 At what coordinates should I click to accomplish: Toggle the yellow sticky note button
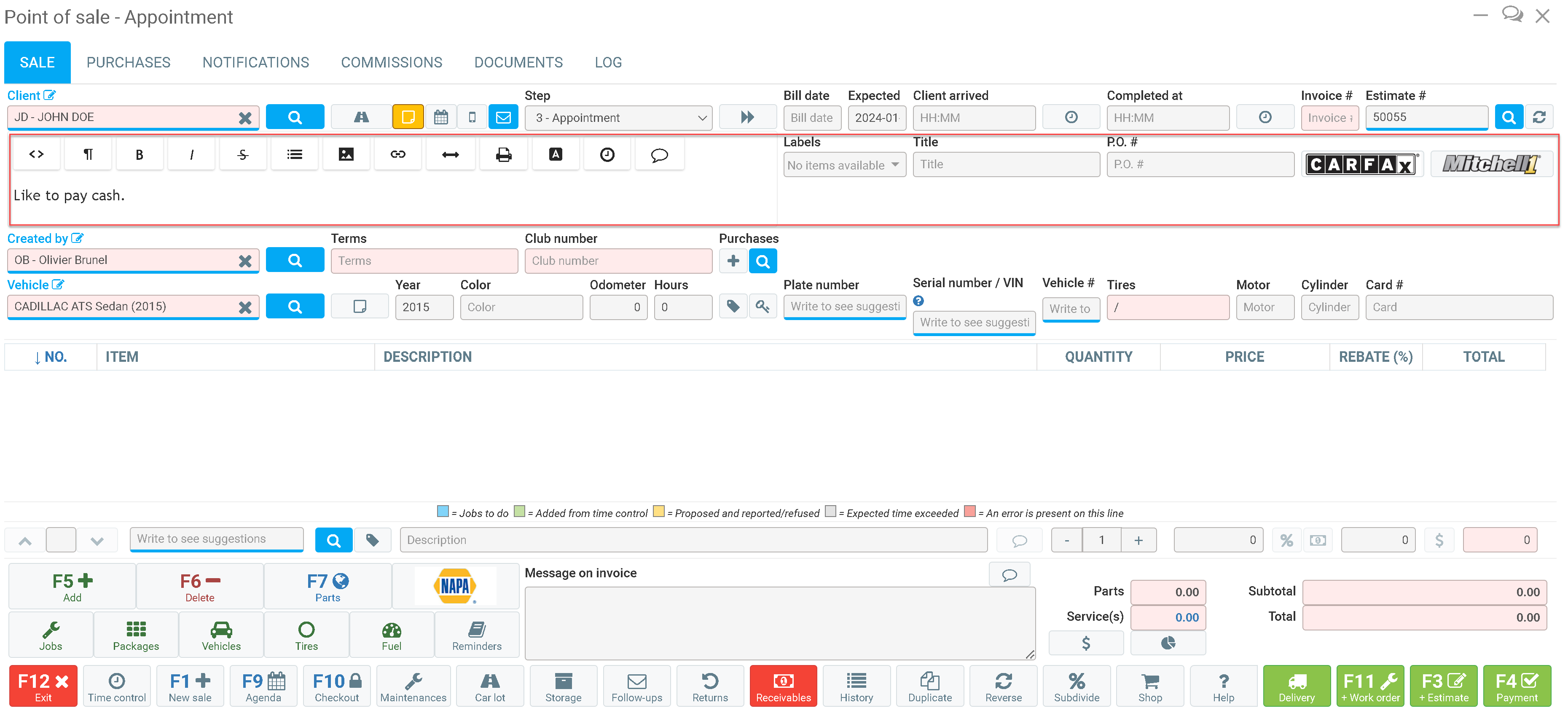click(x=407, y=118)
